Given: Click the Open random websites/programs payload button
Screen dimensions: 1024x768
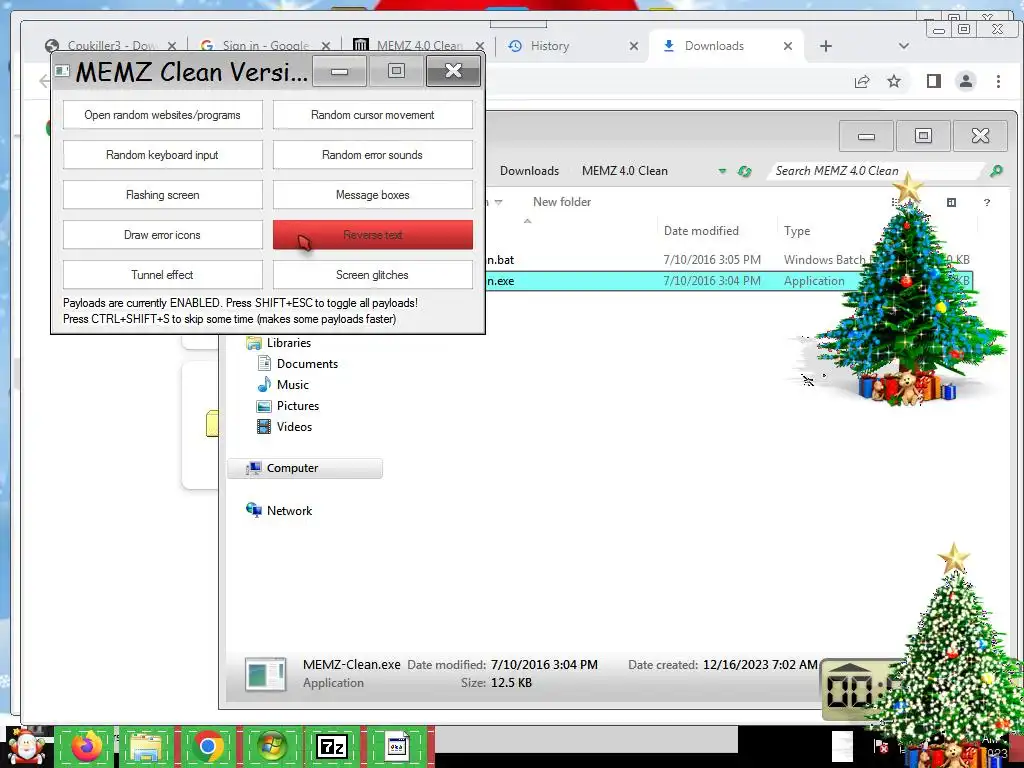Looking at the screenshot, I should 163,115.
